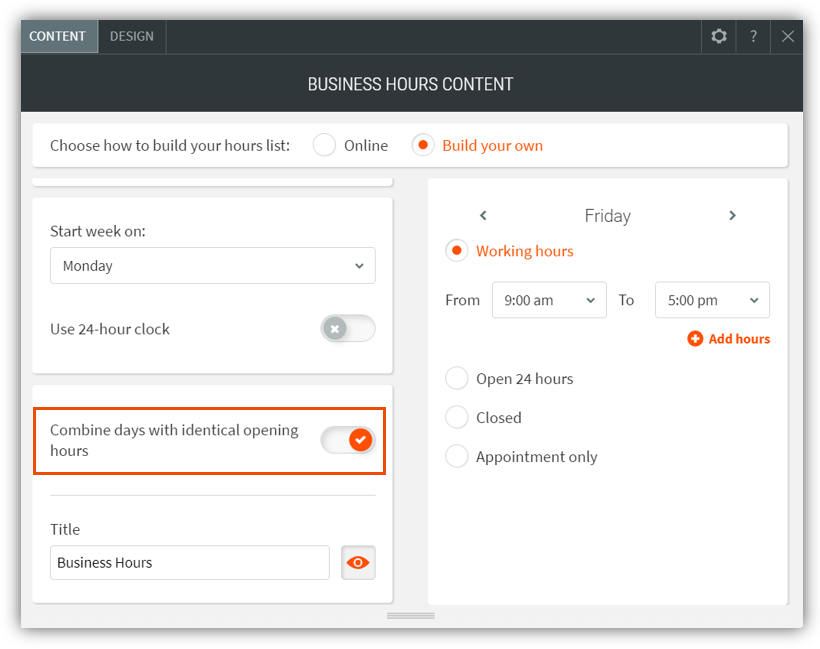Viewport: 820px width, 649px height.
Task: Open the Start week on dropdown
Action: click(x=213, y=266)
